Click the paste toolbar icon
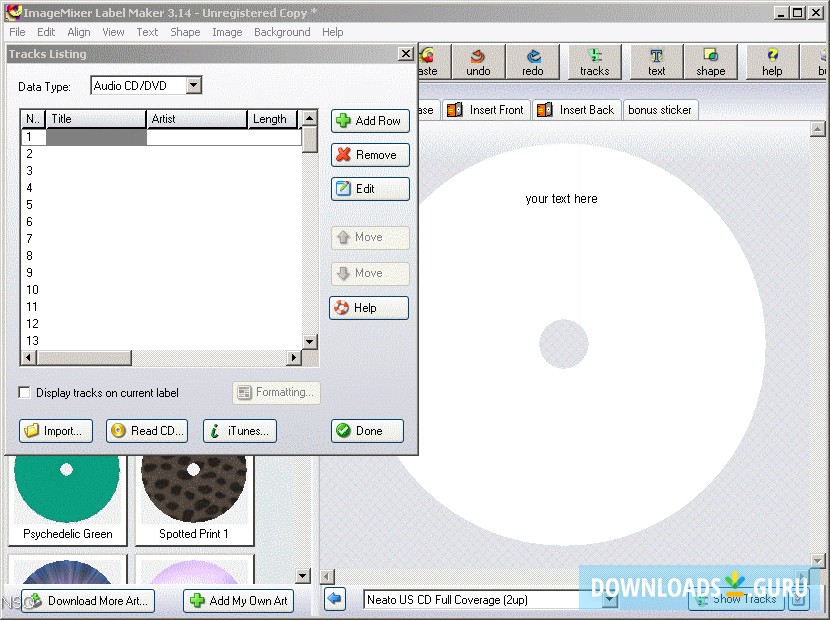 (434, 62)
